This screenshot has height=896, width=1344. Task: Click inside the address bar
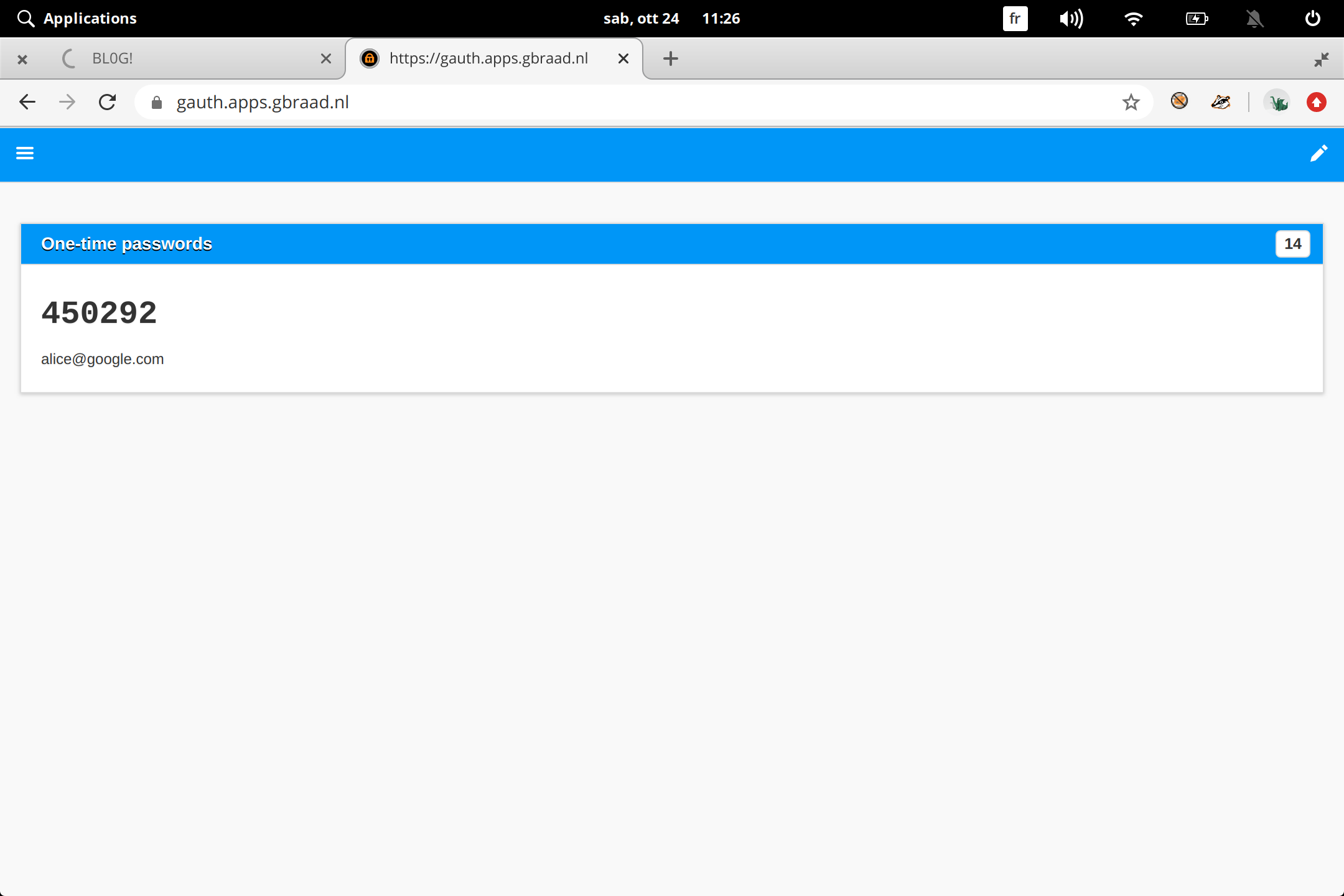[x=436, y=102]
